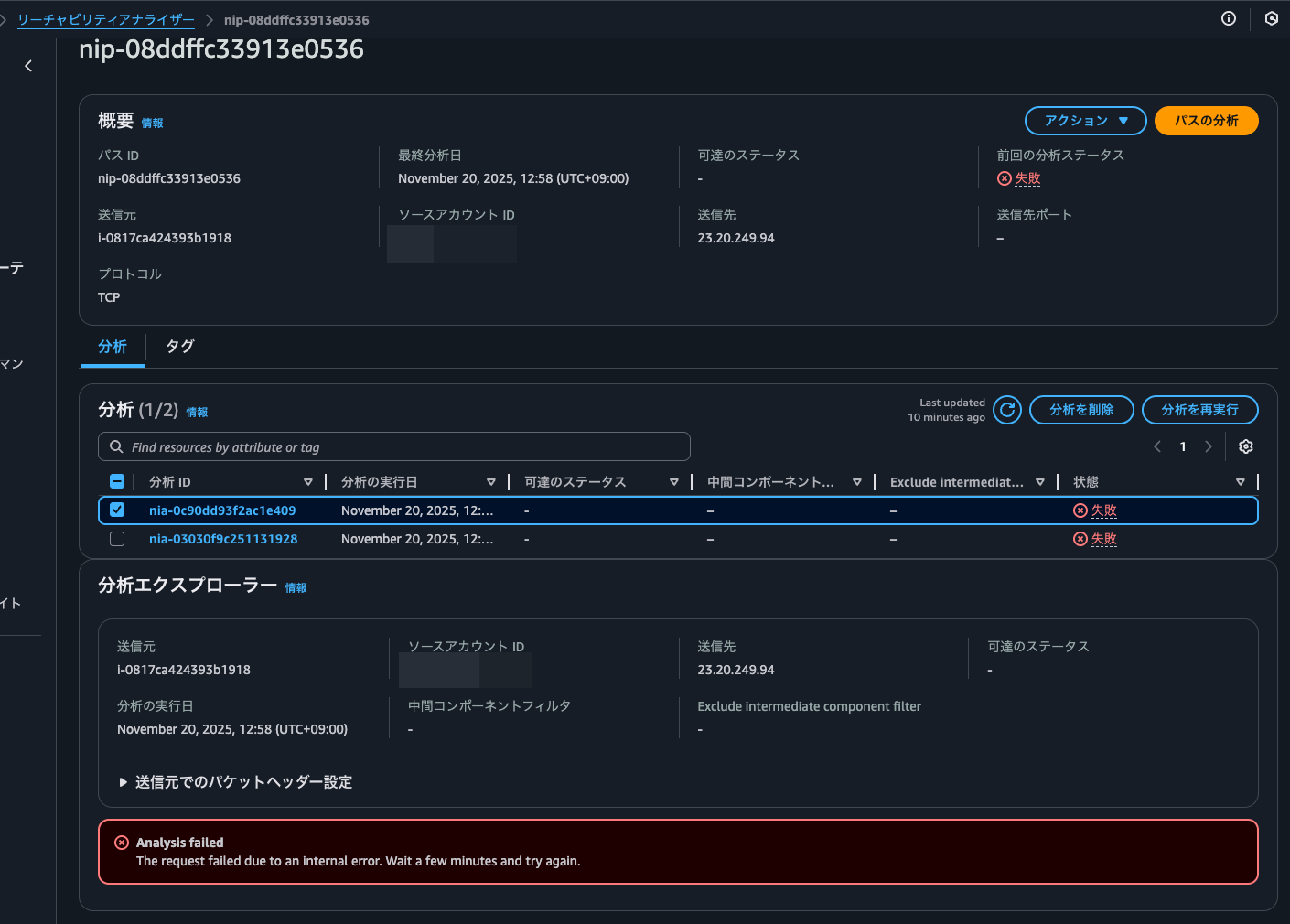This screenshot has height=924, width=1290.
Task: Open the アクション dropdown menu
Action: [x=1085, y=121]
